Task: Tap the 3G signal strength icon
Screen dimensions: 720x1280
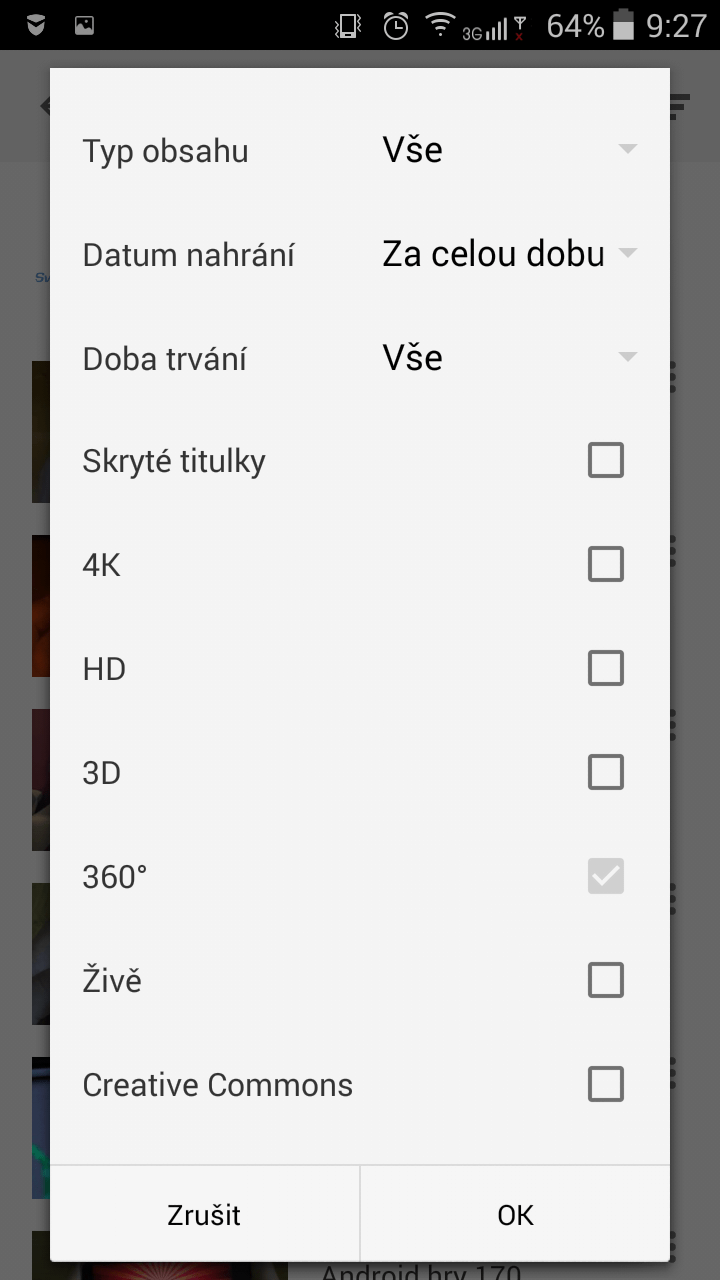Action: coord(486,30)
